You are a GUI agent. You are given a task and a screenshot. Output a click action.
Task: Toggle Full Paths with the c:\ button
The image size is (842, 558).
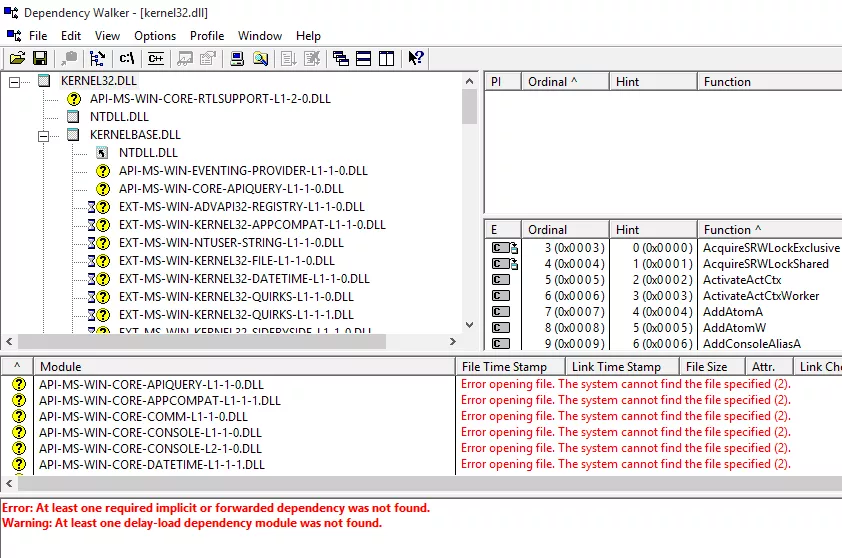click(127, 58)
